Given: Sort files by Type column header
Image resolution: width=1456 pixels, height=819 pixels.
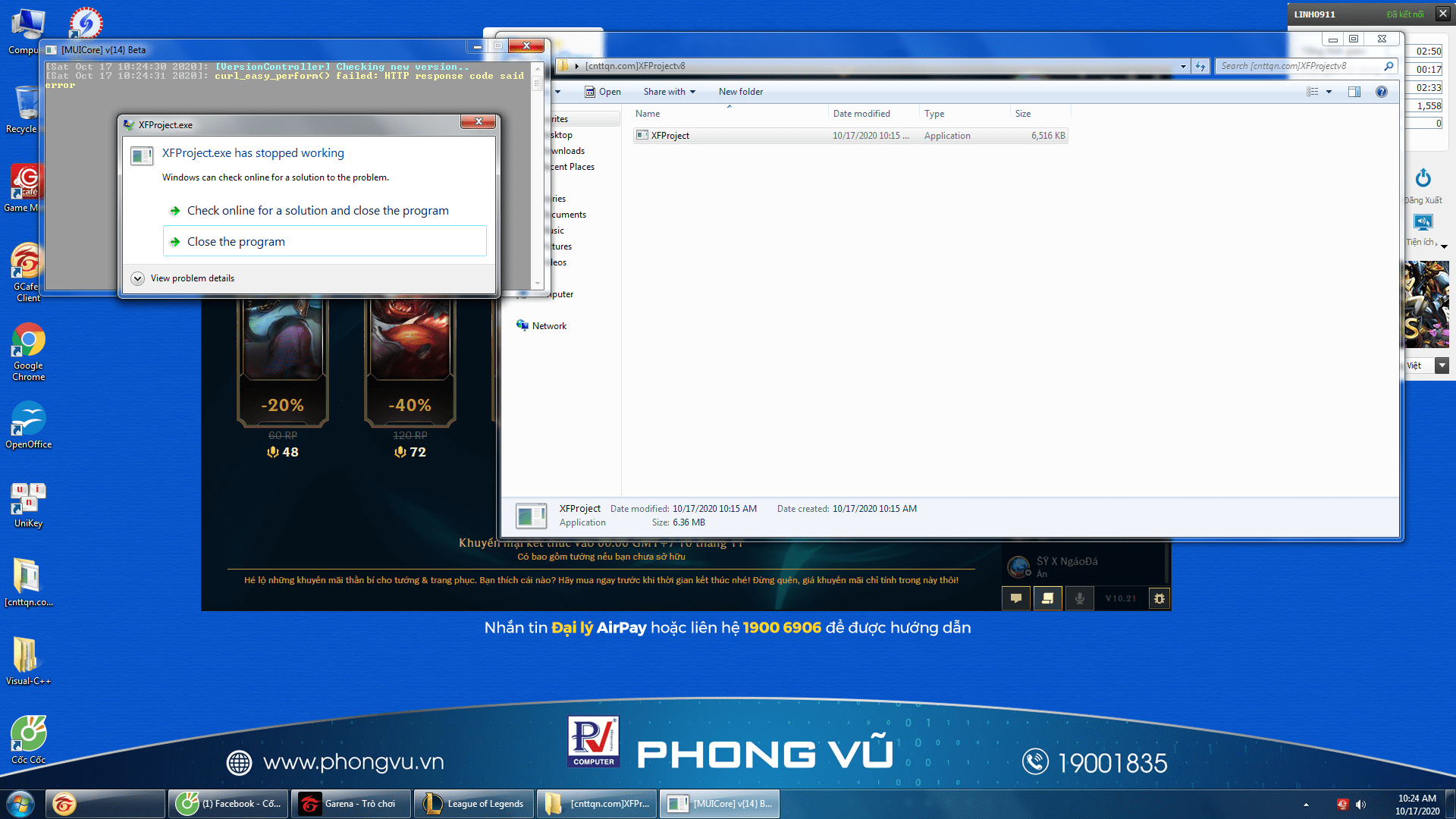Looking at the screenshot, I should tap(965, 114).
